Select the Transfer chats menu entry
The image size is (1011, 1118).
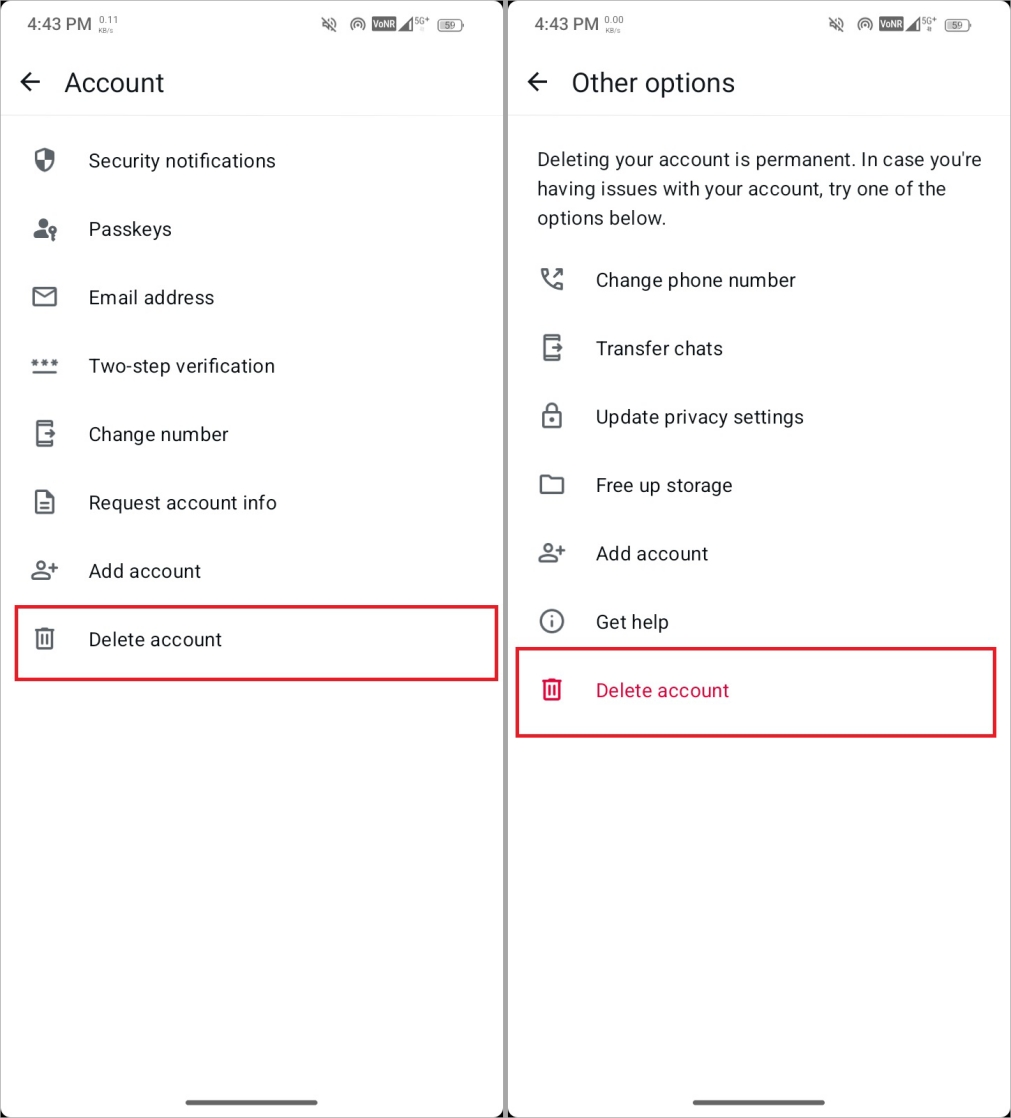pyautogui.click(x=659, y=348)
